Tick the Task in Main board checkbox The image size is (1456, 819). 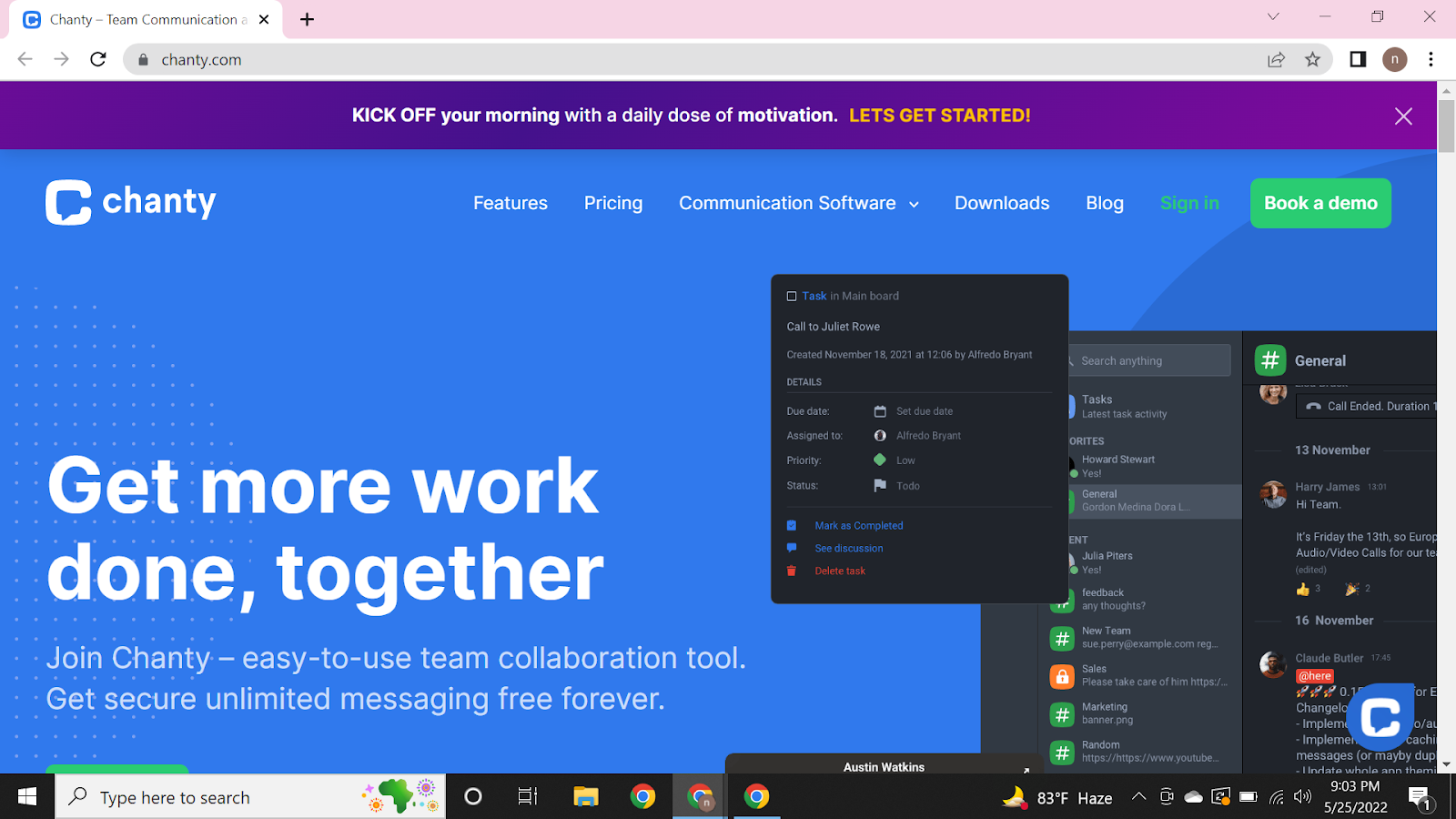792,296
